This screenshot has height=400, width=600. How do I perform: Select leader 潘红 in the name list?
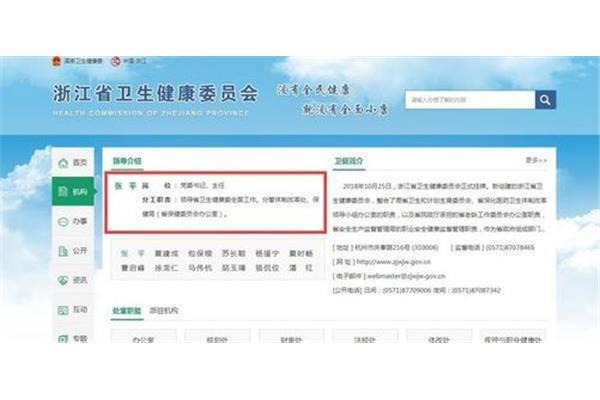(x=301, y=268)
